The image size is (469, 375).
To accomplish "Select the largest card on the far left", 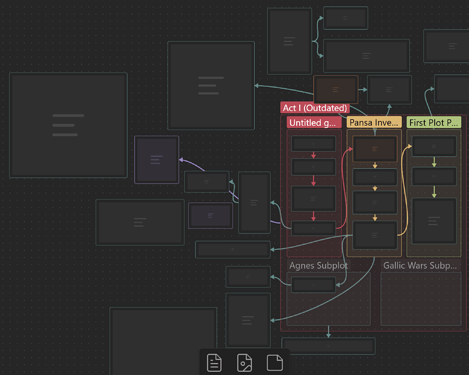I will point(69,125).
